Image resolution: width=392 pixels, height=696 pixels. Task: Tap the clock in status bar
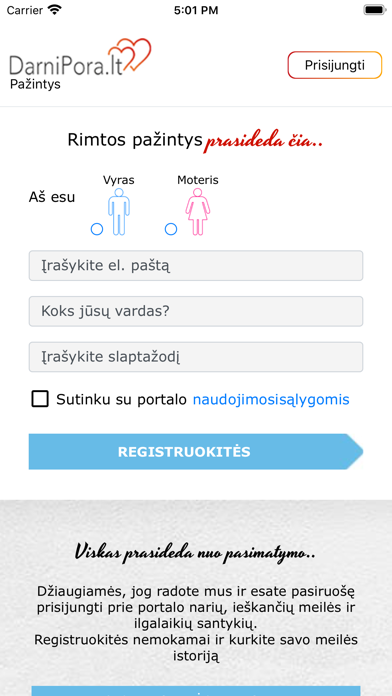(196, 10)
